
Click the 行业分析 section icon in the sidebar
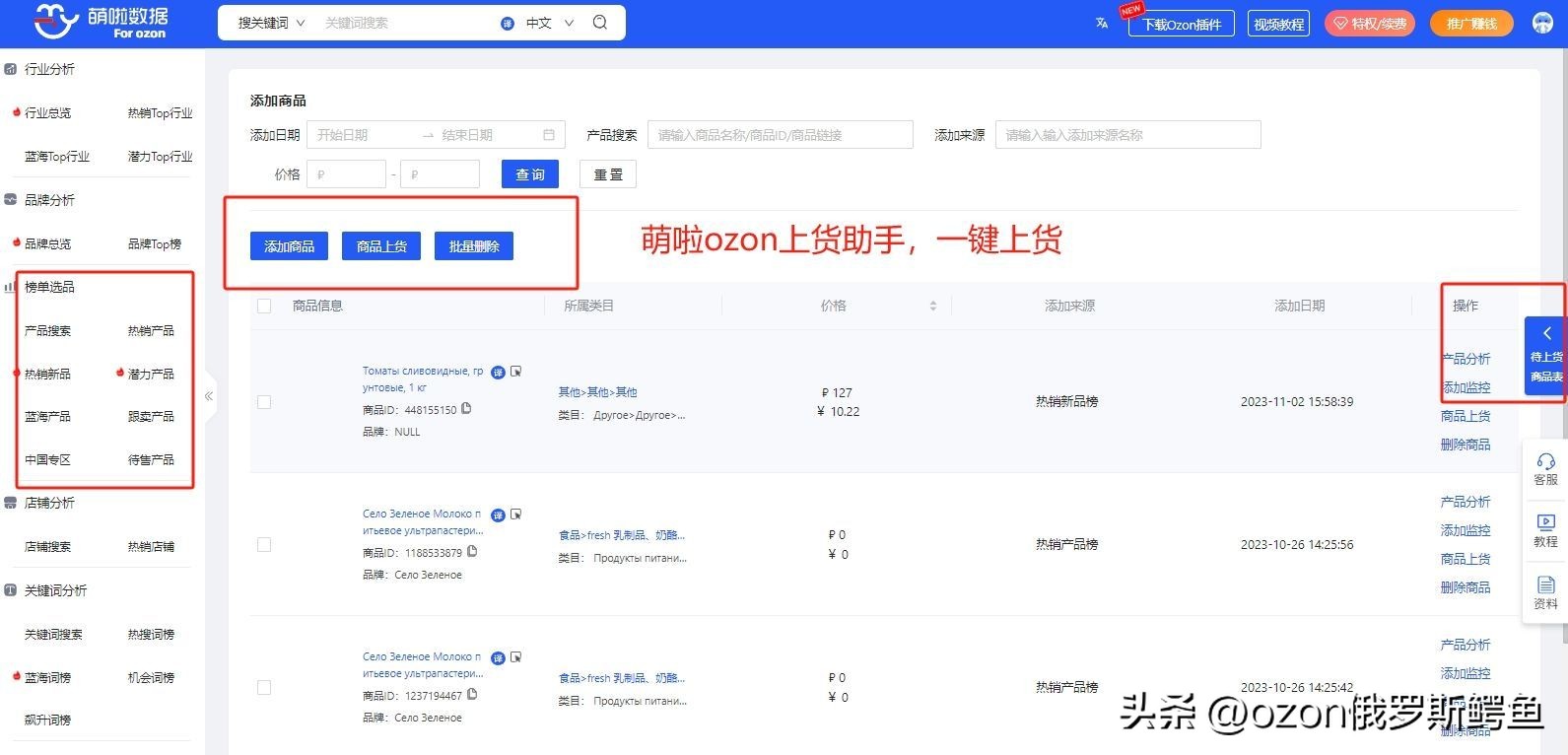tap(11, 69)
